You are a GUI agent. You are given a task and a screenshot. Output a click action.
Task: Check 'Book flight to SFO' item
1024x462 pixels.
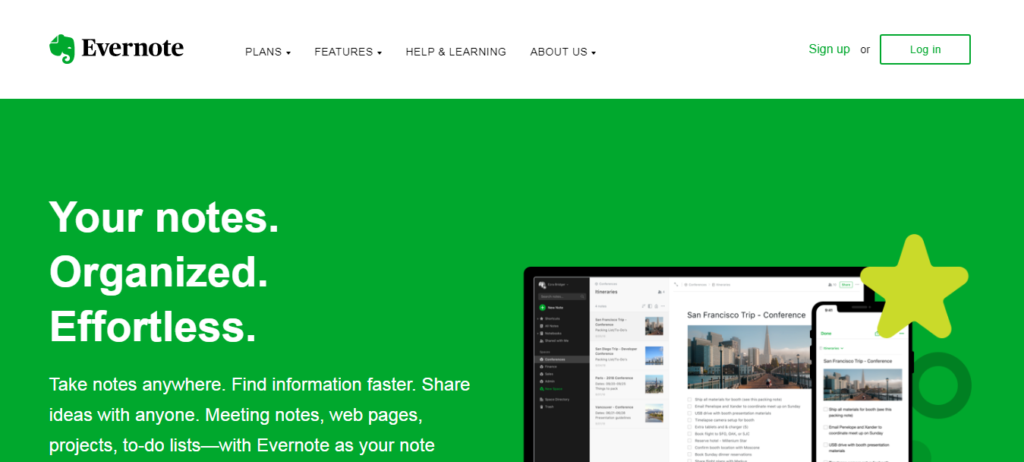point(690,434)
